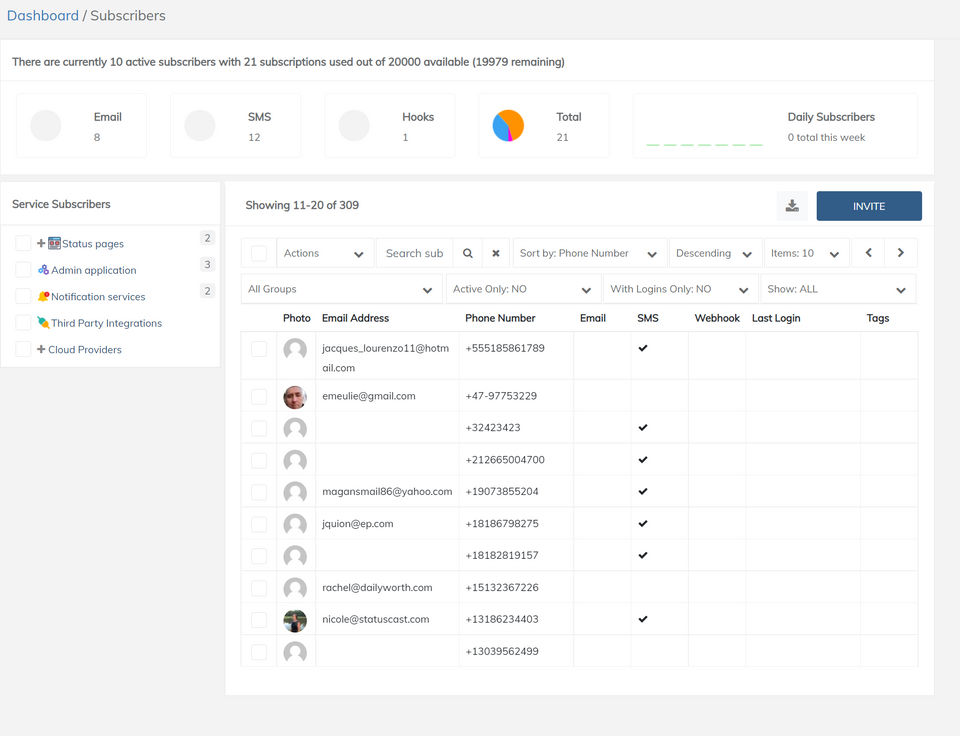
Task: Expand the Status pages tree node
Action: click(x=41, y=243)
